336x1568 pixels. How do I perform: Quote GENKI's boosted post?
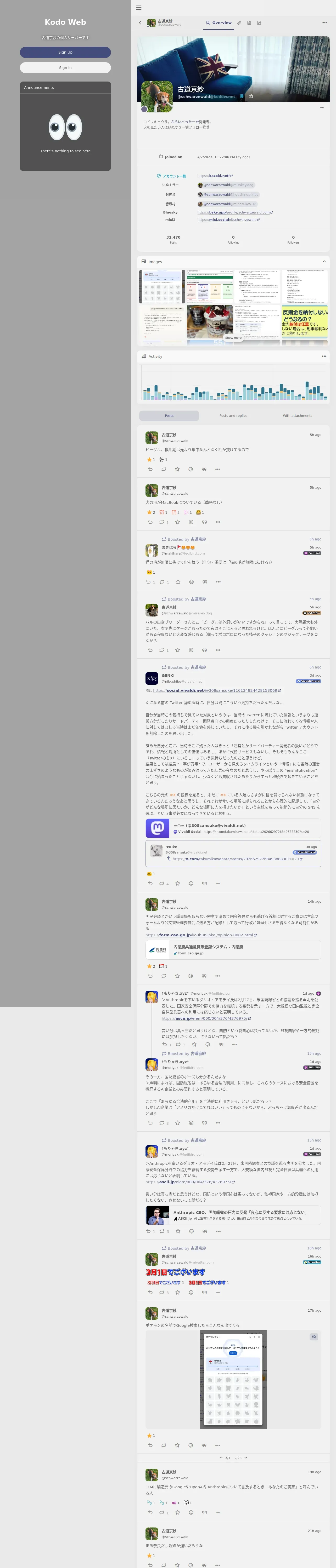pos(204,883)
